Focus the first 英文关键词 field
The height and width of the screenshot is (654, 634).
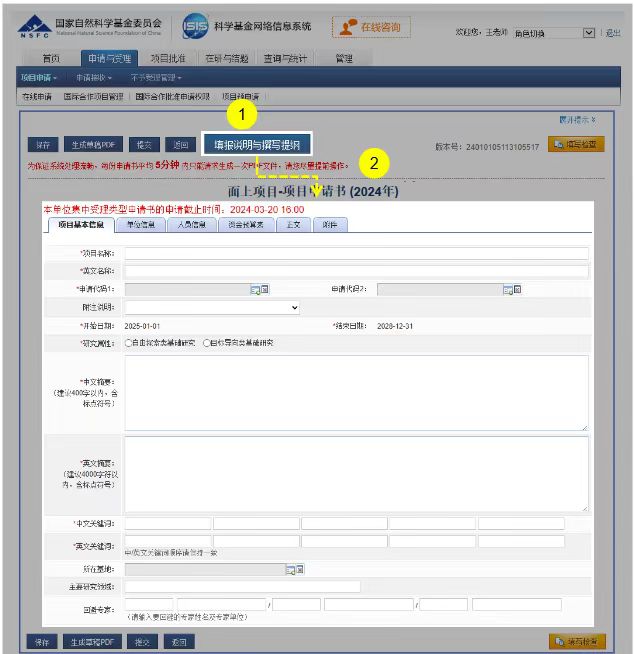(x=168, y=541)
